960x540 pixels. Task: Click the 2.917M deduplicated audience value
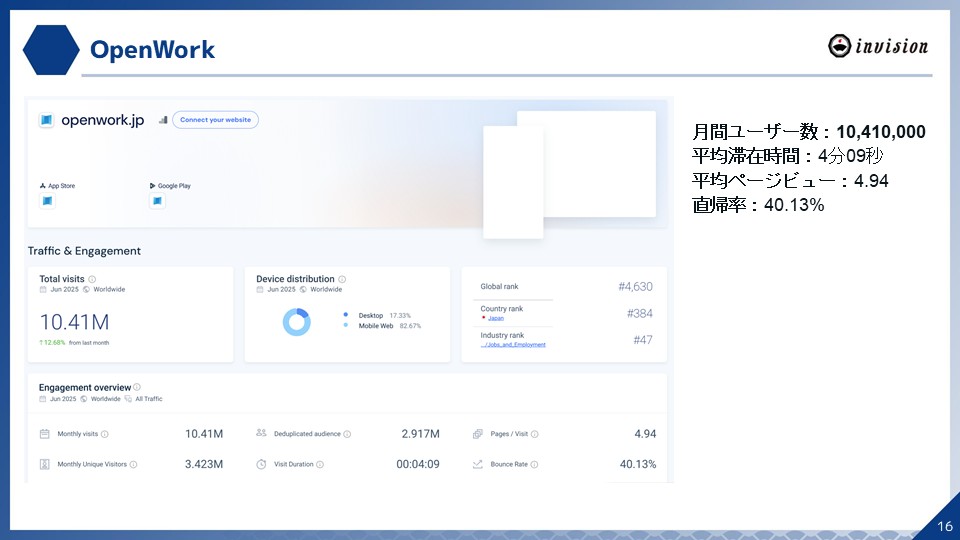[421, 434]
